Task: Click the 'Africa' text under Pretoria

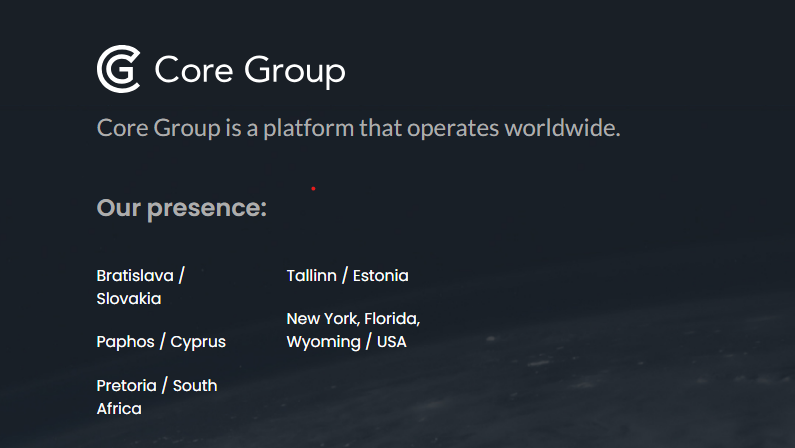Action: pyautogui.click(x=119, y=408)
